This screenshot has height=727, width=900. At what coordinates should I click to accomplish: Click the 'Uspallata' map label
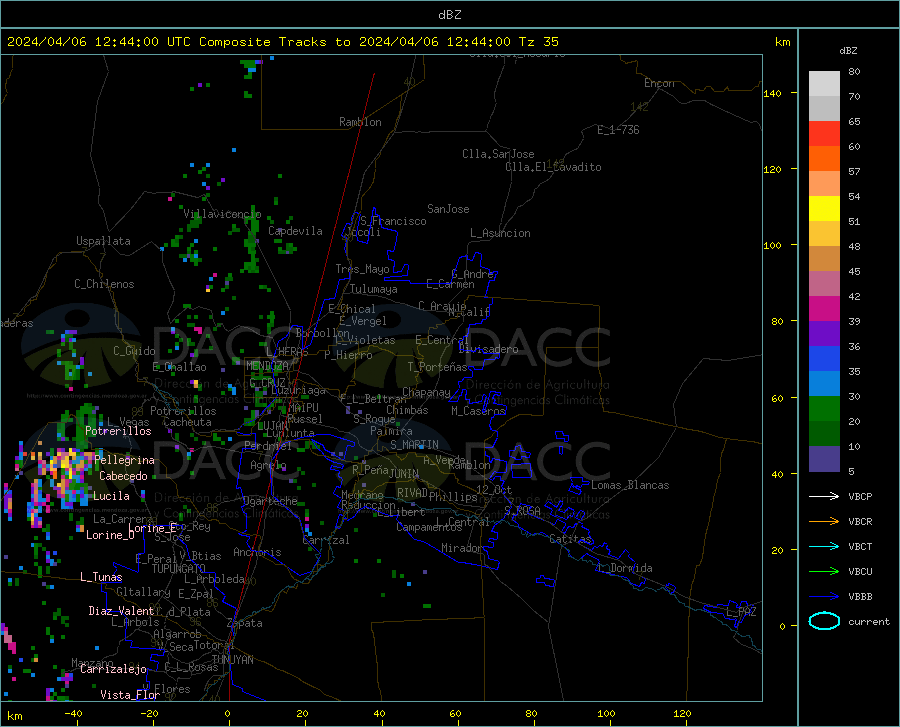point(103,241)
